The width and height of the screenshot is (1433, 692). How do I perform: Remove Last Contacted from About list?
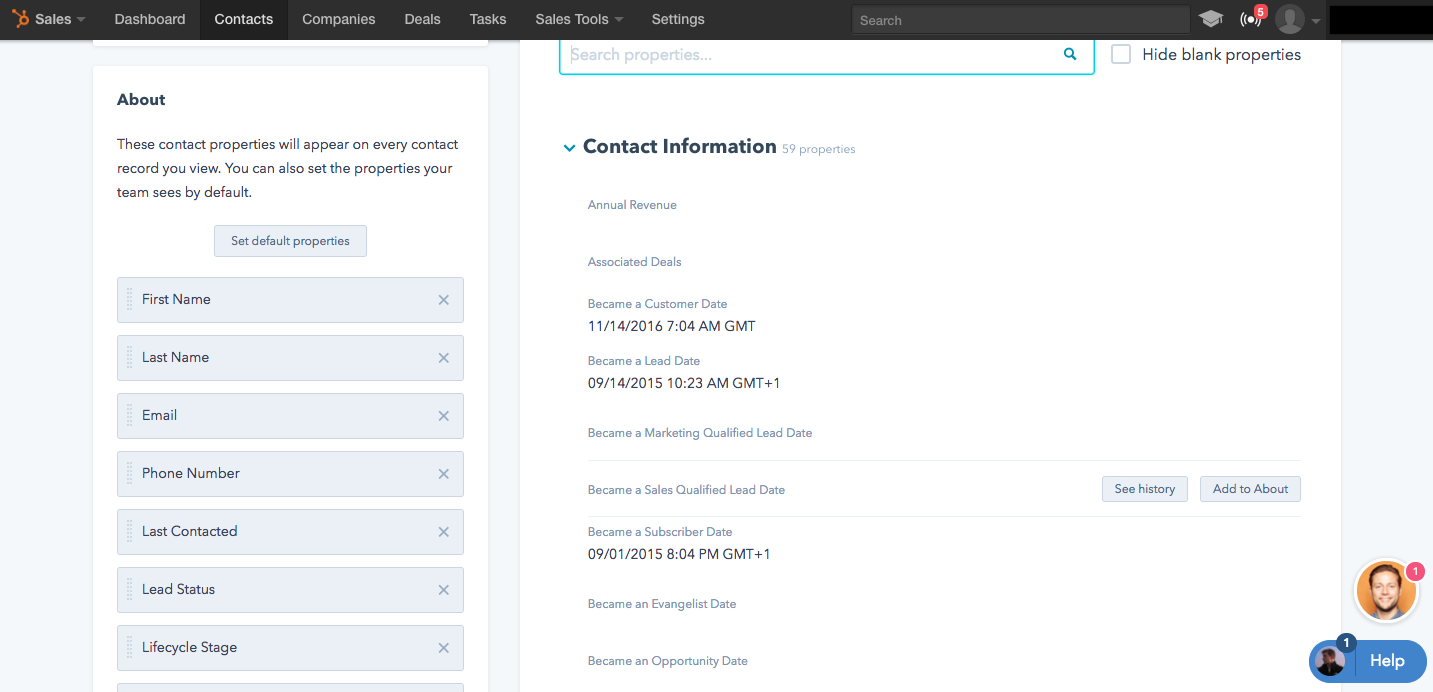444,532
